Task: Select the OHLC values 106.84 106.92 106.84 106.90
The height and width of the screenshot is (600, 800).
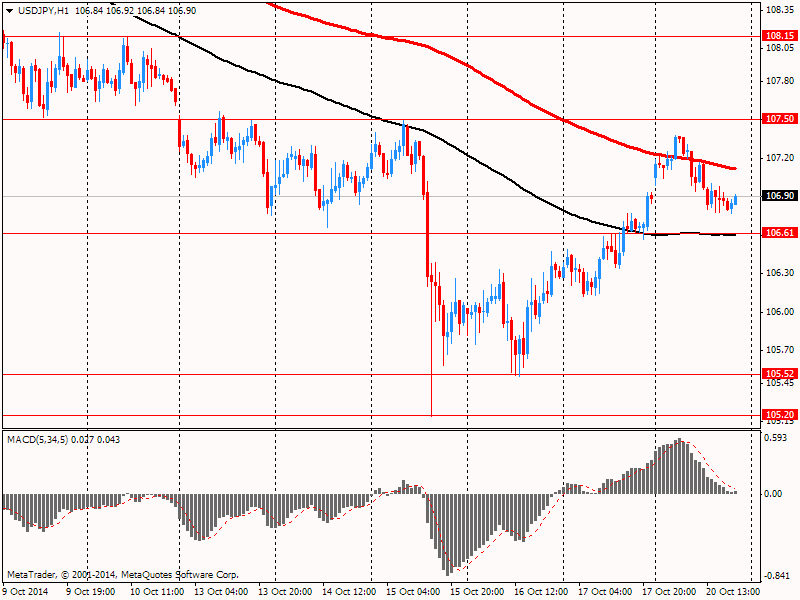Action: [135, 11]
